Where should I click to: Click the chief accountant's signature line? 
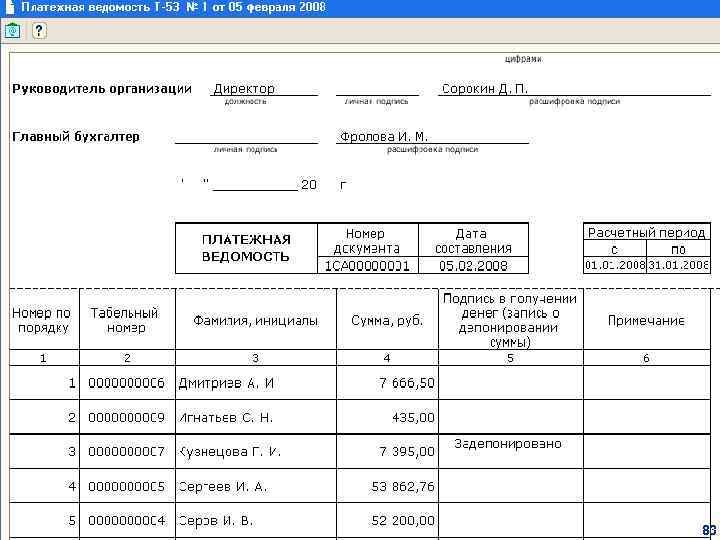(246, 136)
